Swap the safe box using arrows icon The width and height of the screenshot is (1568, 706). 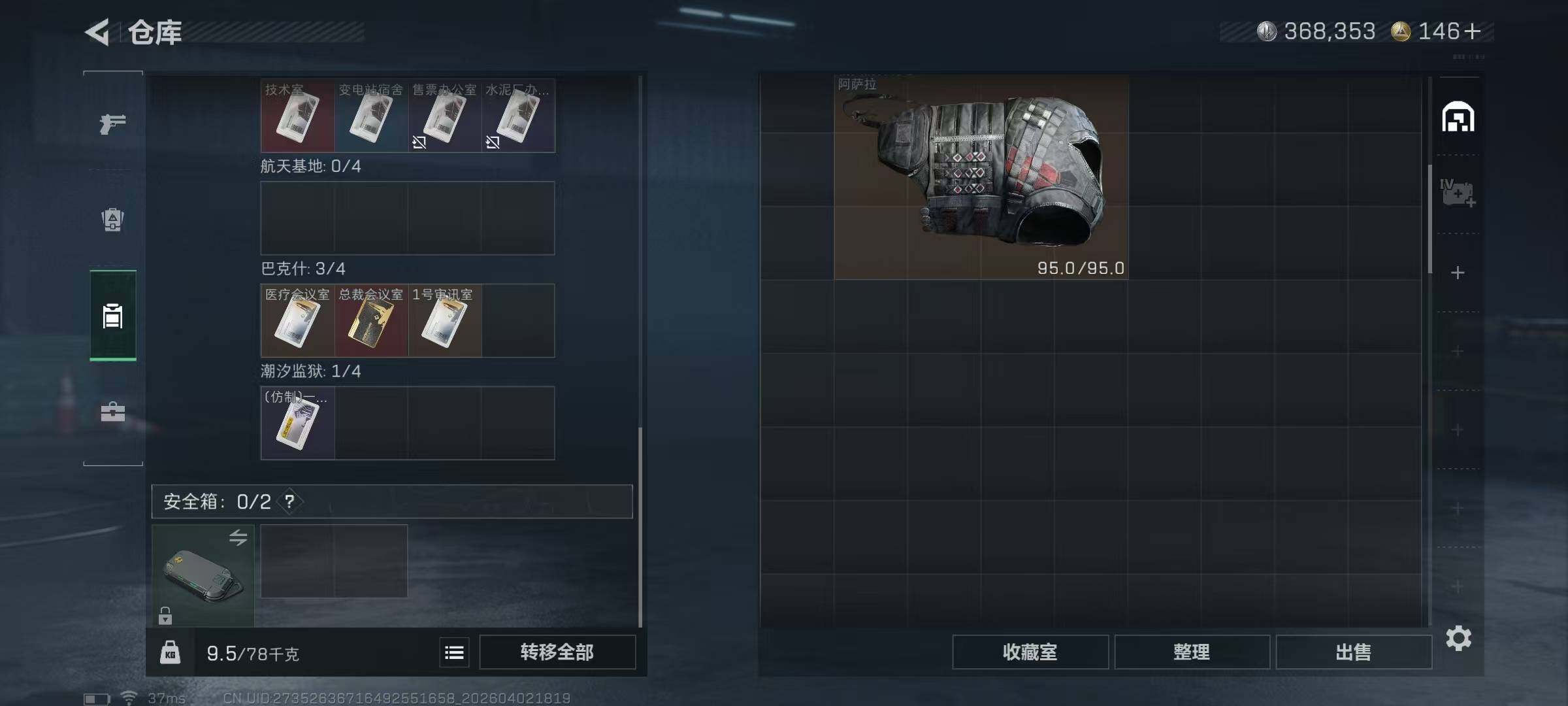[238, 537]
